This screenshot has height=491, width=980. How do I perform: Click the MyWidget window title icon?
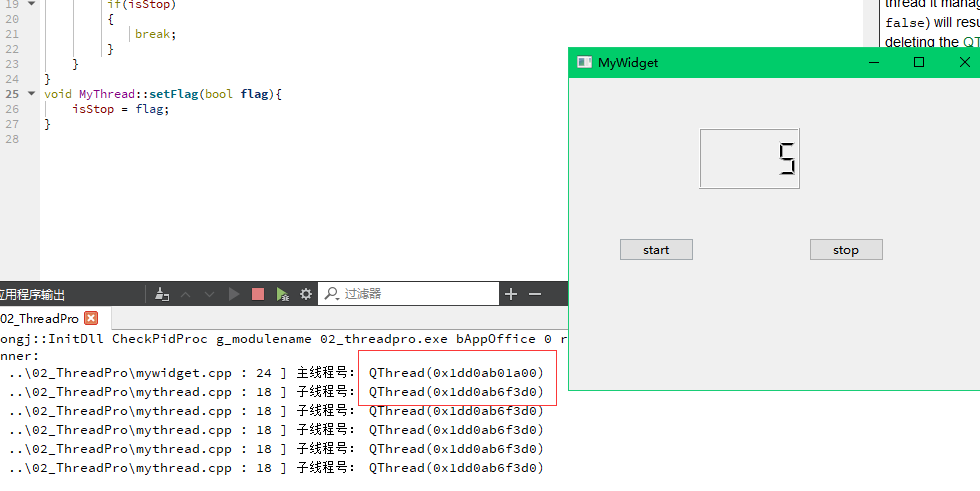(x=584, y=62)
